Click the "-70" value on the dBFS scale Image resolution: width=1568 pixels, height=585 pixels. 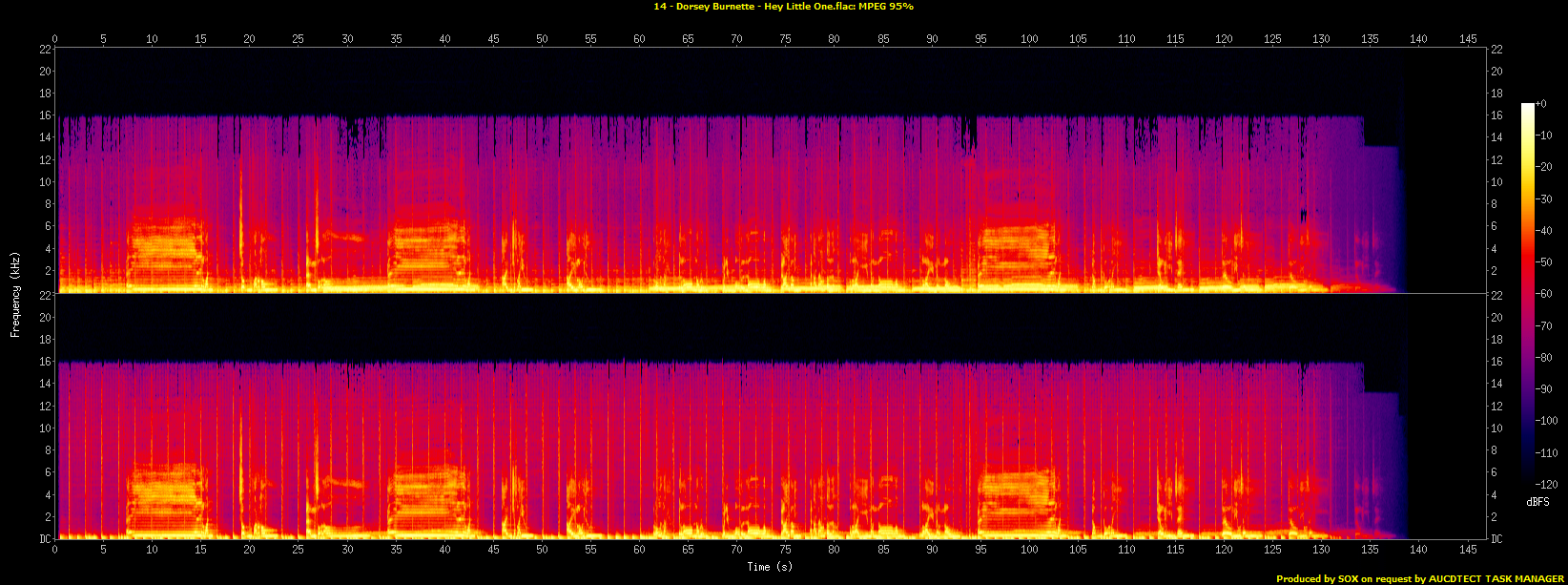click(x=1546, y=325)
